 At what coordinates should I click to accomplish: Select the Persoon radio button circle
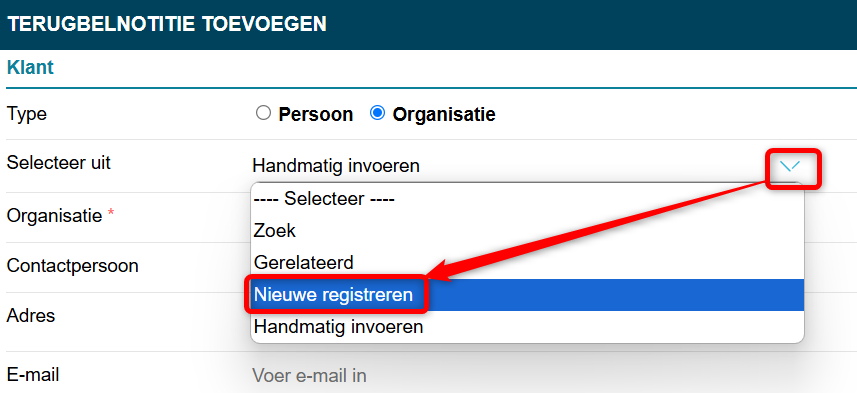[263, 114]
